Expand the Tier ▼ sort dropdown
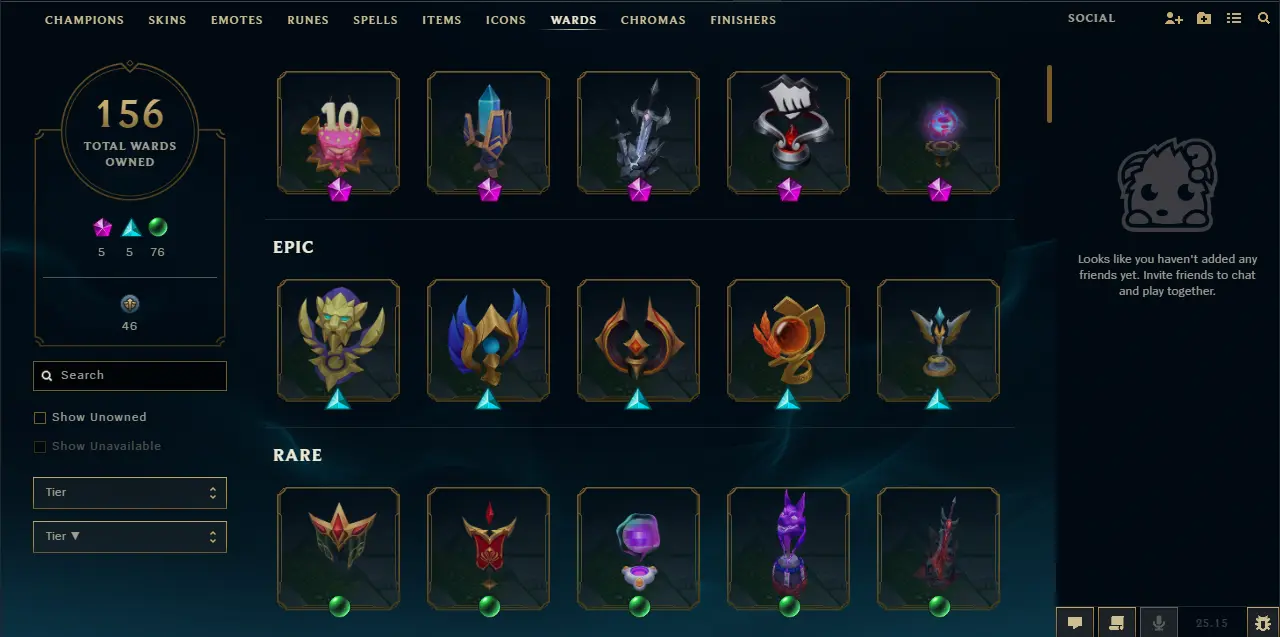The image size is (1280, 637). (130, 537)
